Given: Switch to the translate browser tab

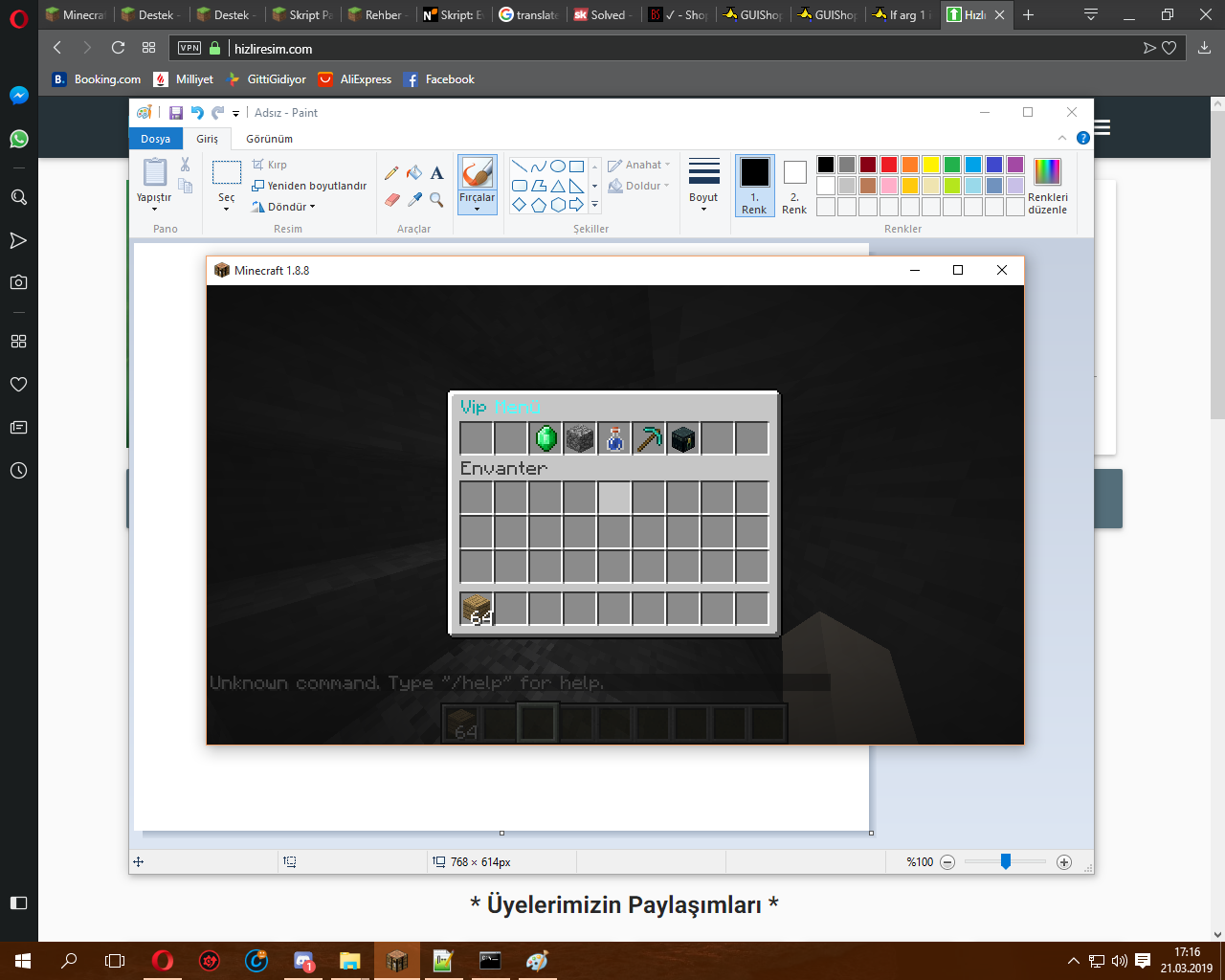Looking at the screenshot, I should coord(529,14).
